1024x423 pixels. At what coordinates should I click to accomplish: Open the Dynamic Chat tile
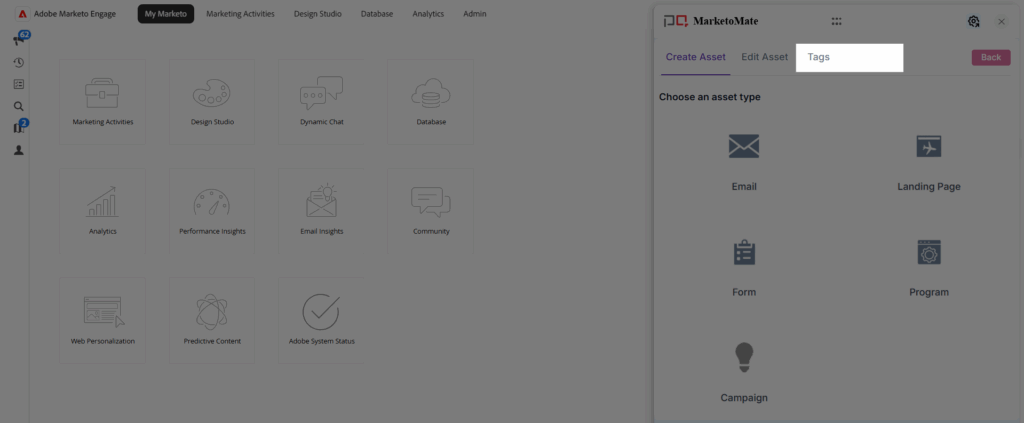tap(321, 100)
